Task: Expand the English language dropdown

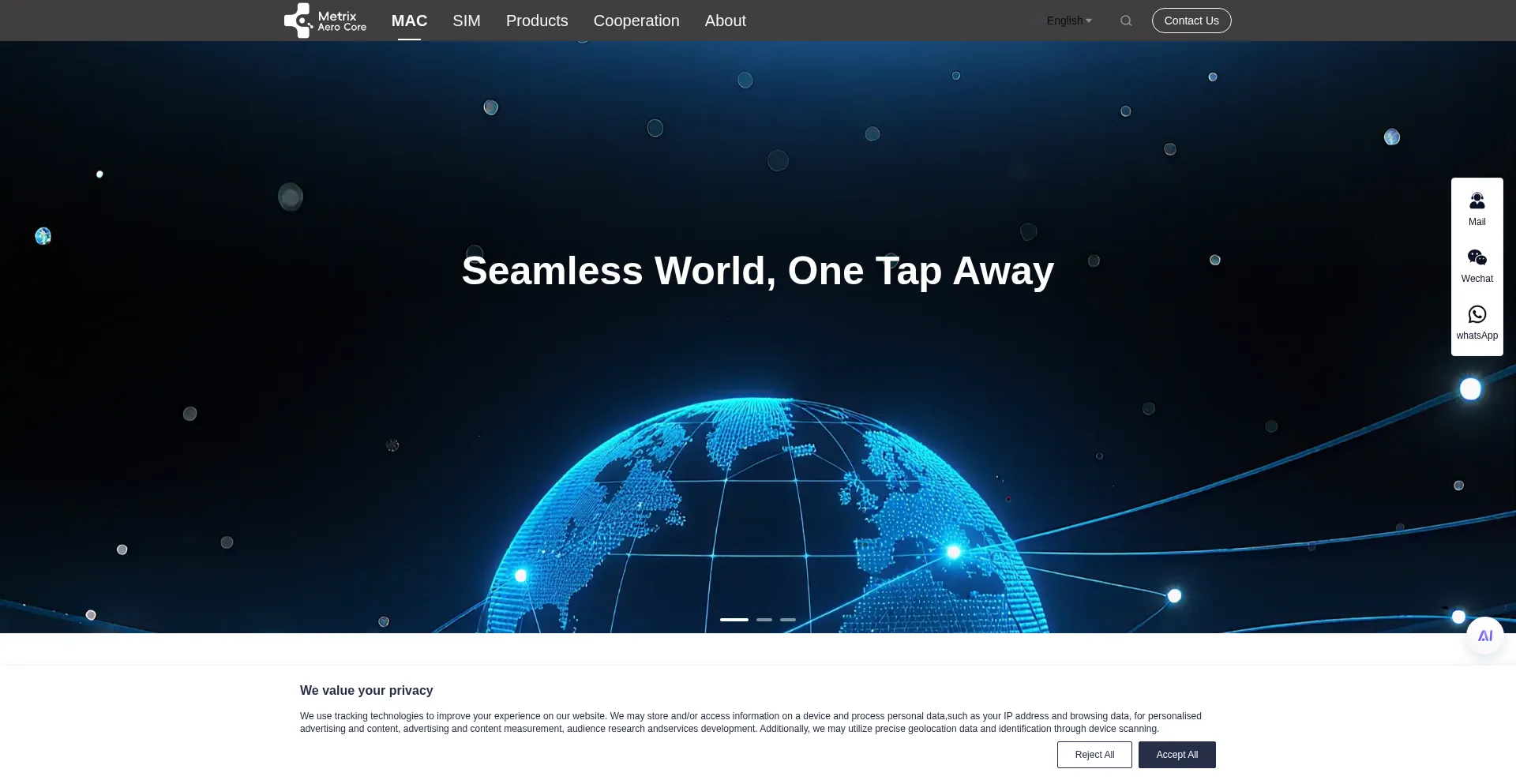Action: [x=1069, y=21]
